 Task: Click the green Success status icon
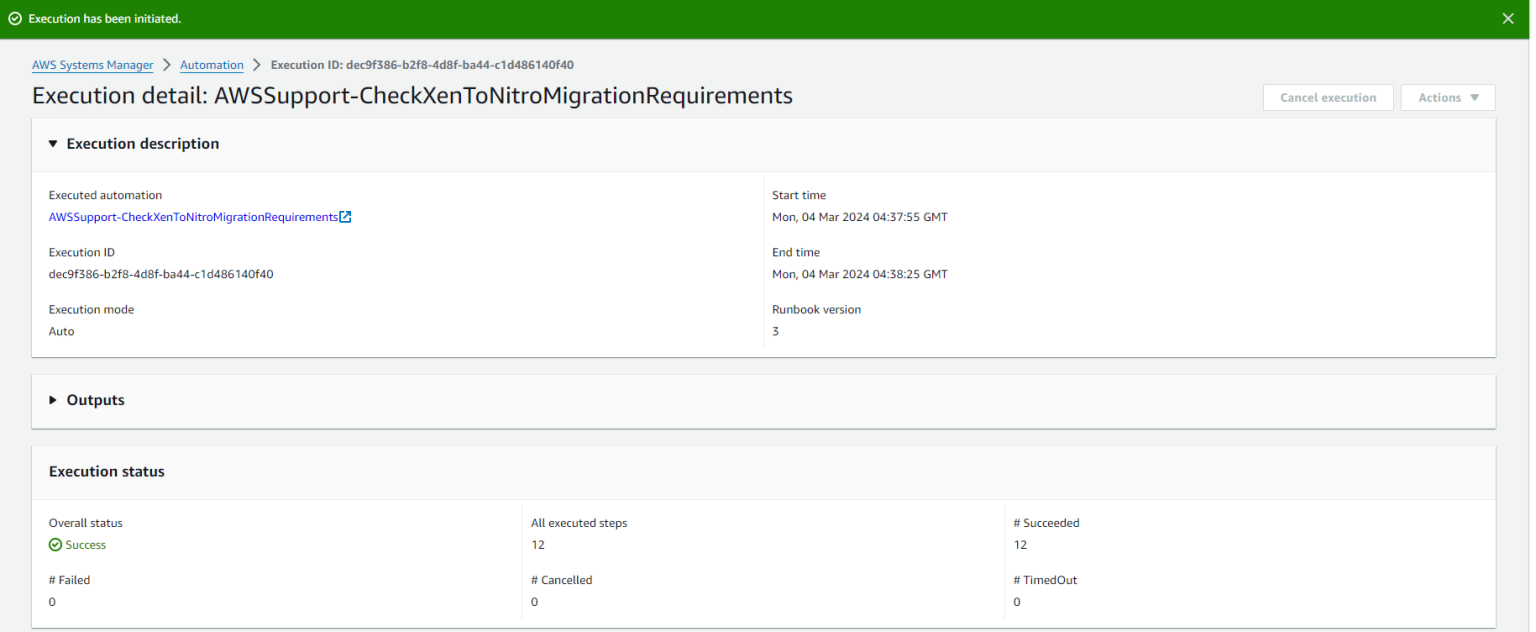coord(55,545)
